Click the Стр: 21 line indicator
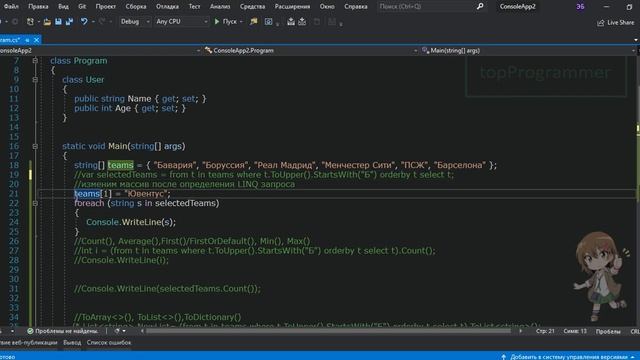 click(x=545, y=331)
